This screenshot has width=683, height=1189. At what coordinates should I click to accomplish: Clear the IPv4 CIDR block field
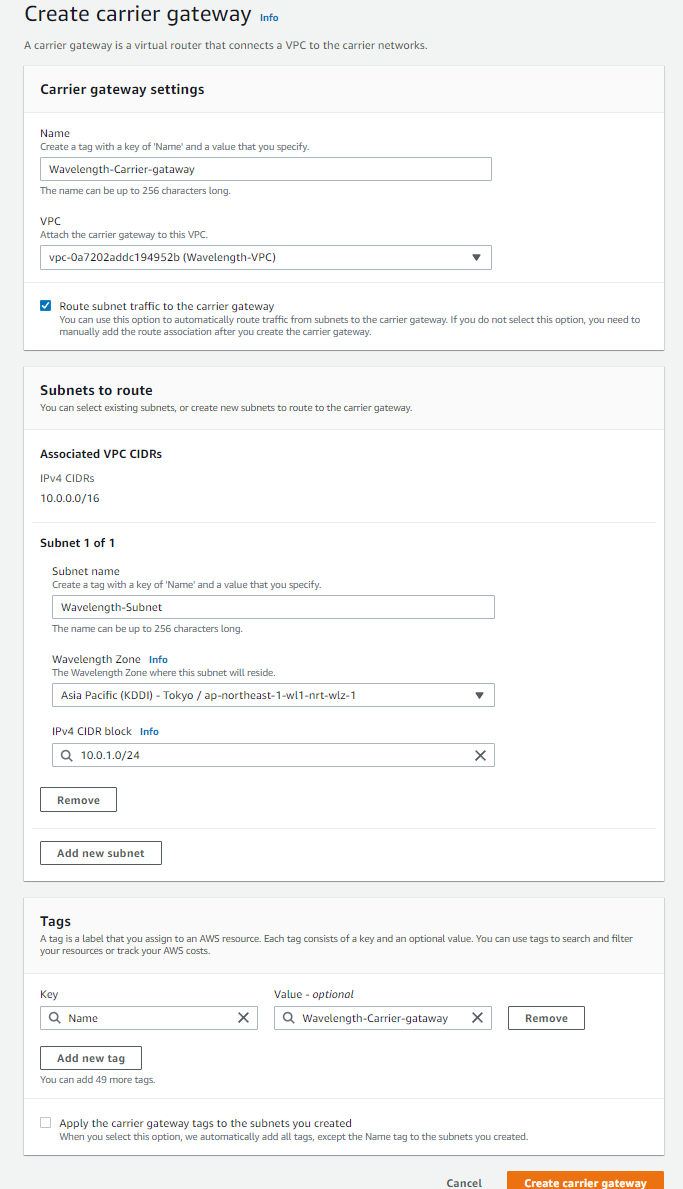tap(480, 756)
